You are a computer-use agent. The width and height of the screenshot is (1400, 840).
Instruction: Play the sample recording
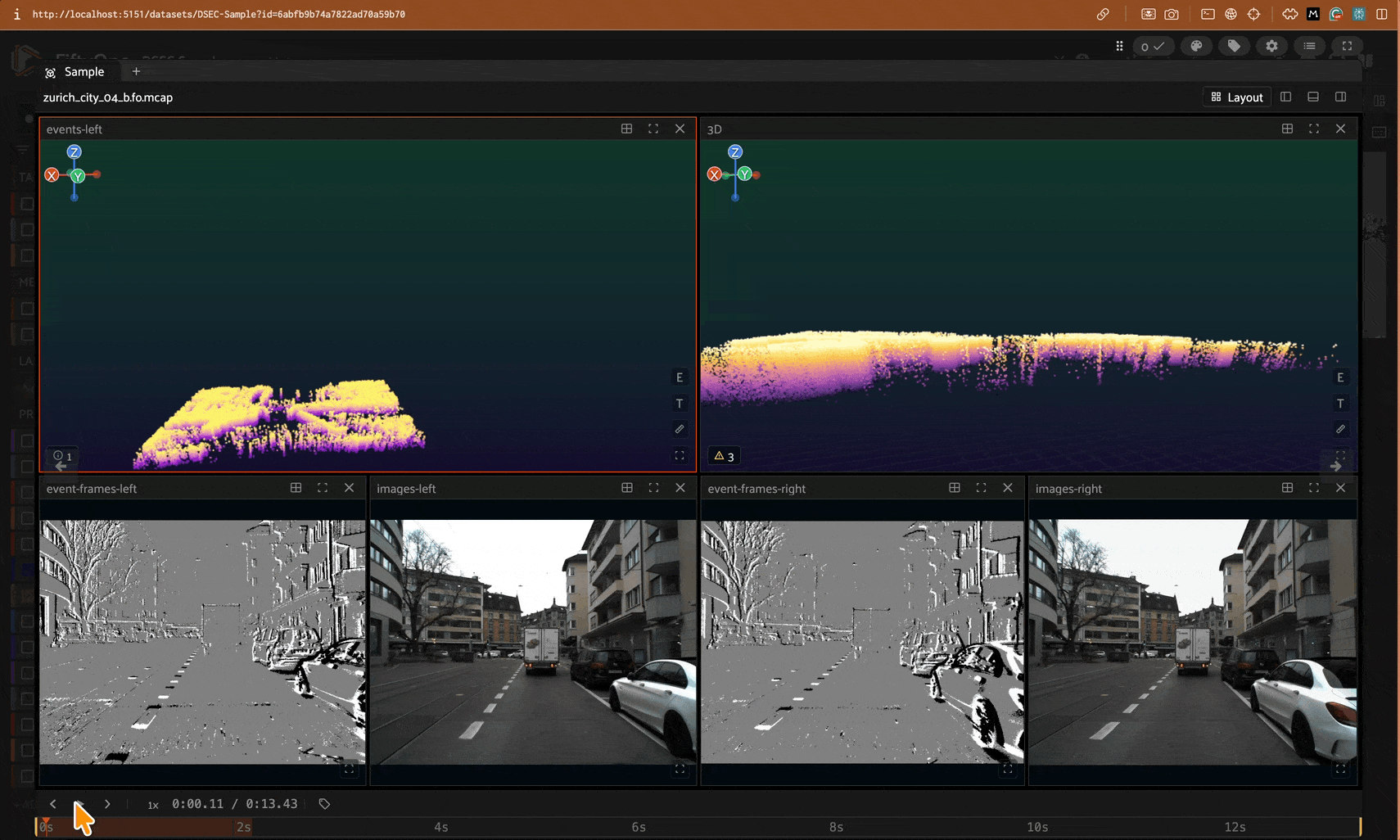tap(79, 804)
